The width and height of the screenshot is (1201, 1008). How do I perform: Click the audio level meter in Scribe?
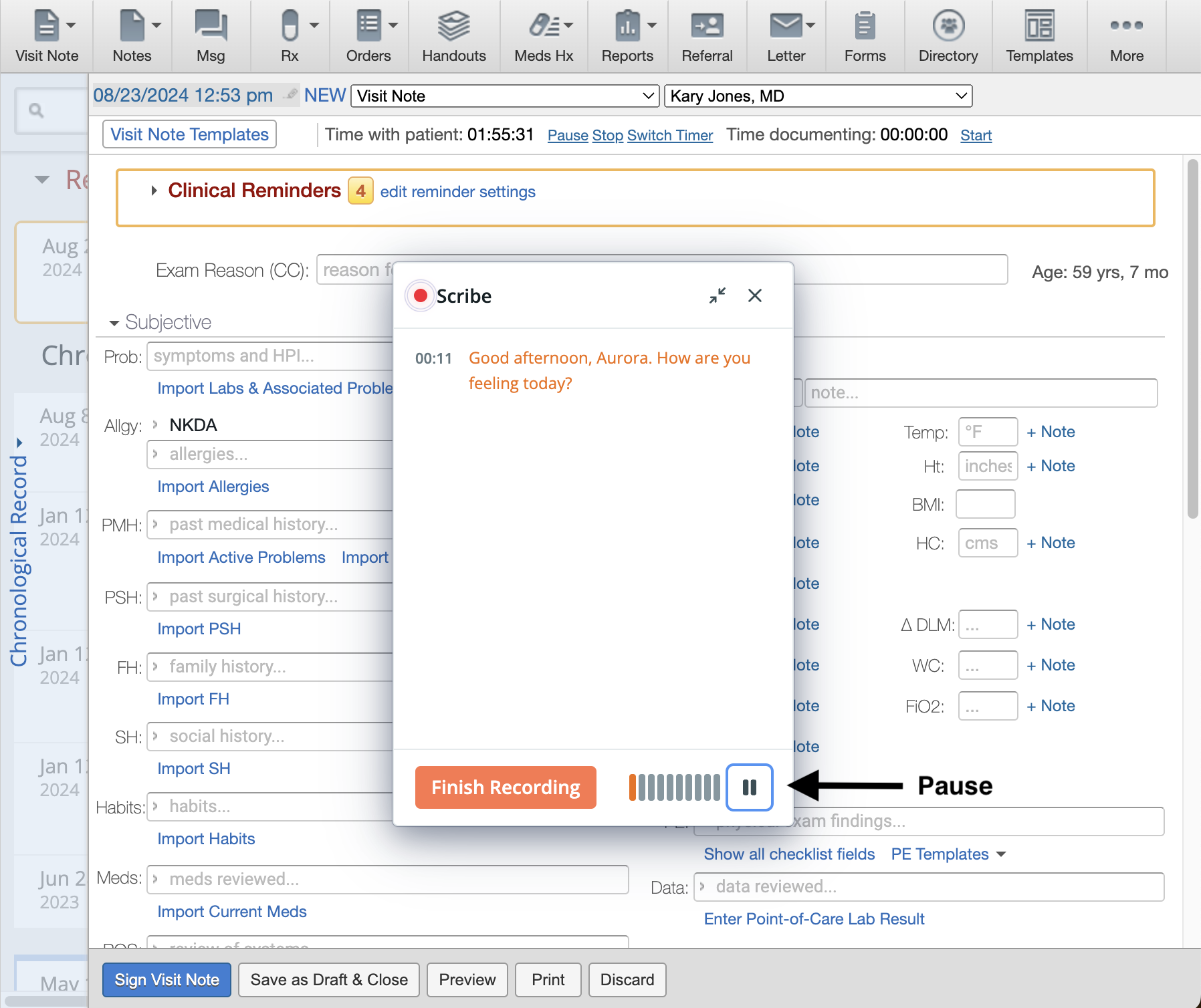[x=673, y=787]
